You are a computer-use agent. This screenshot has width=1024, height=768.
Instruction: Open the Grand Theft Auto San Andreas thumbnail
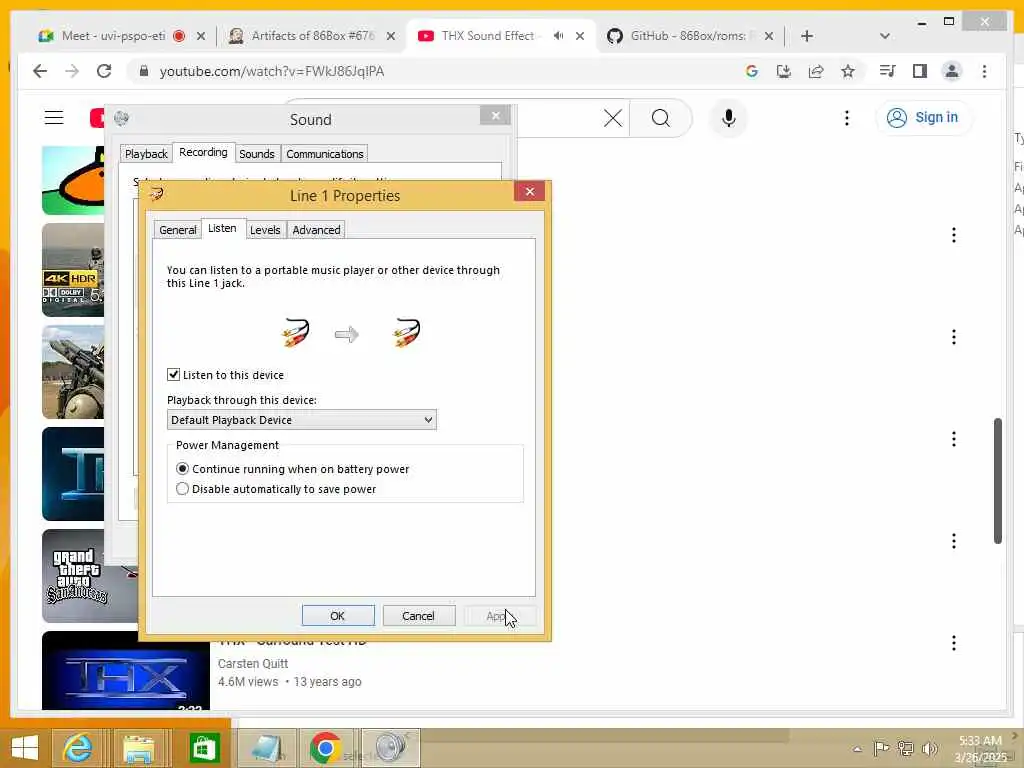tap(90, 575)
